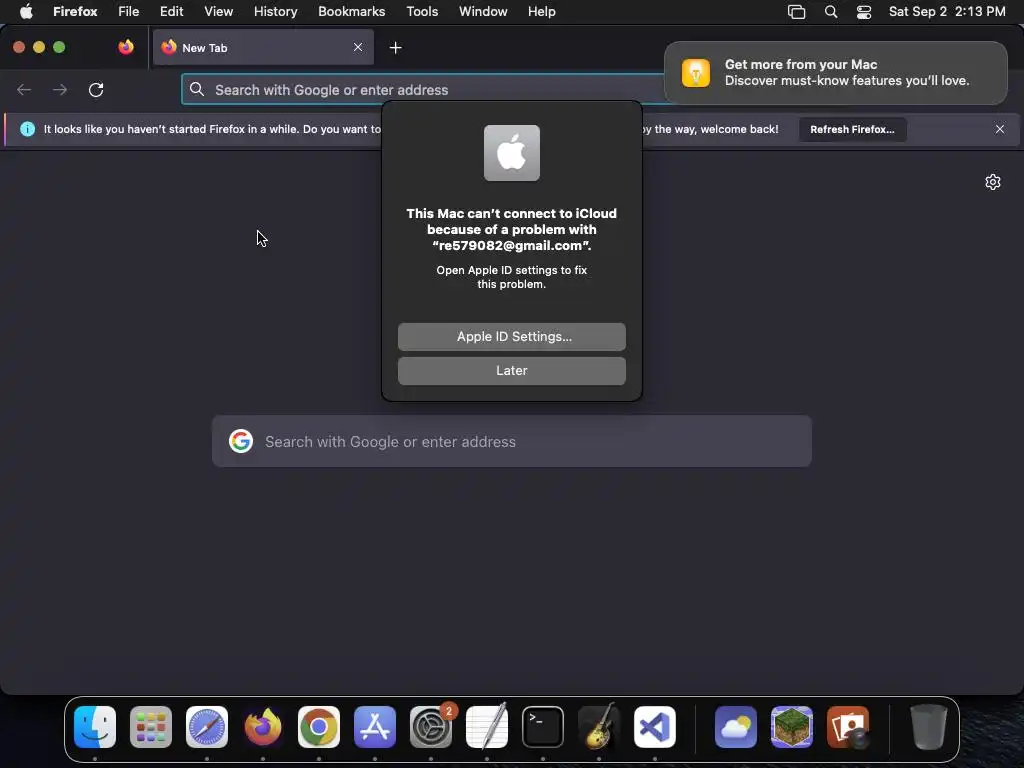Open the Firefox application menu
The width and height of the screenshot is (1024, 768).
point(75,12)
